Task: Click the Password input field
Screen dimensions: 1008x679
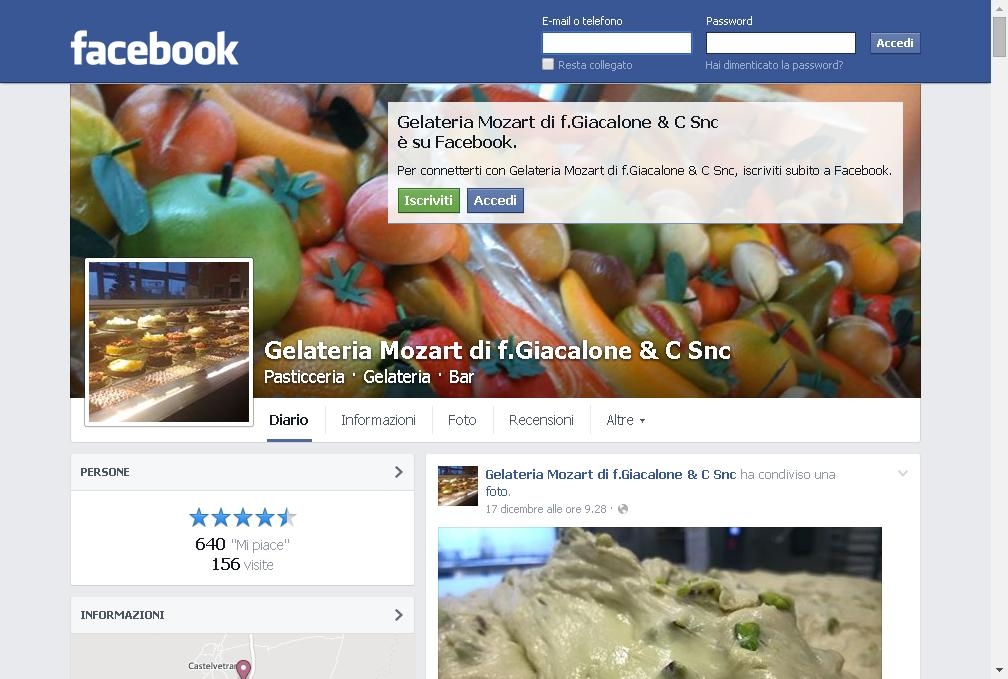Action: coord(780,43)
